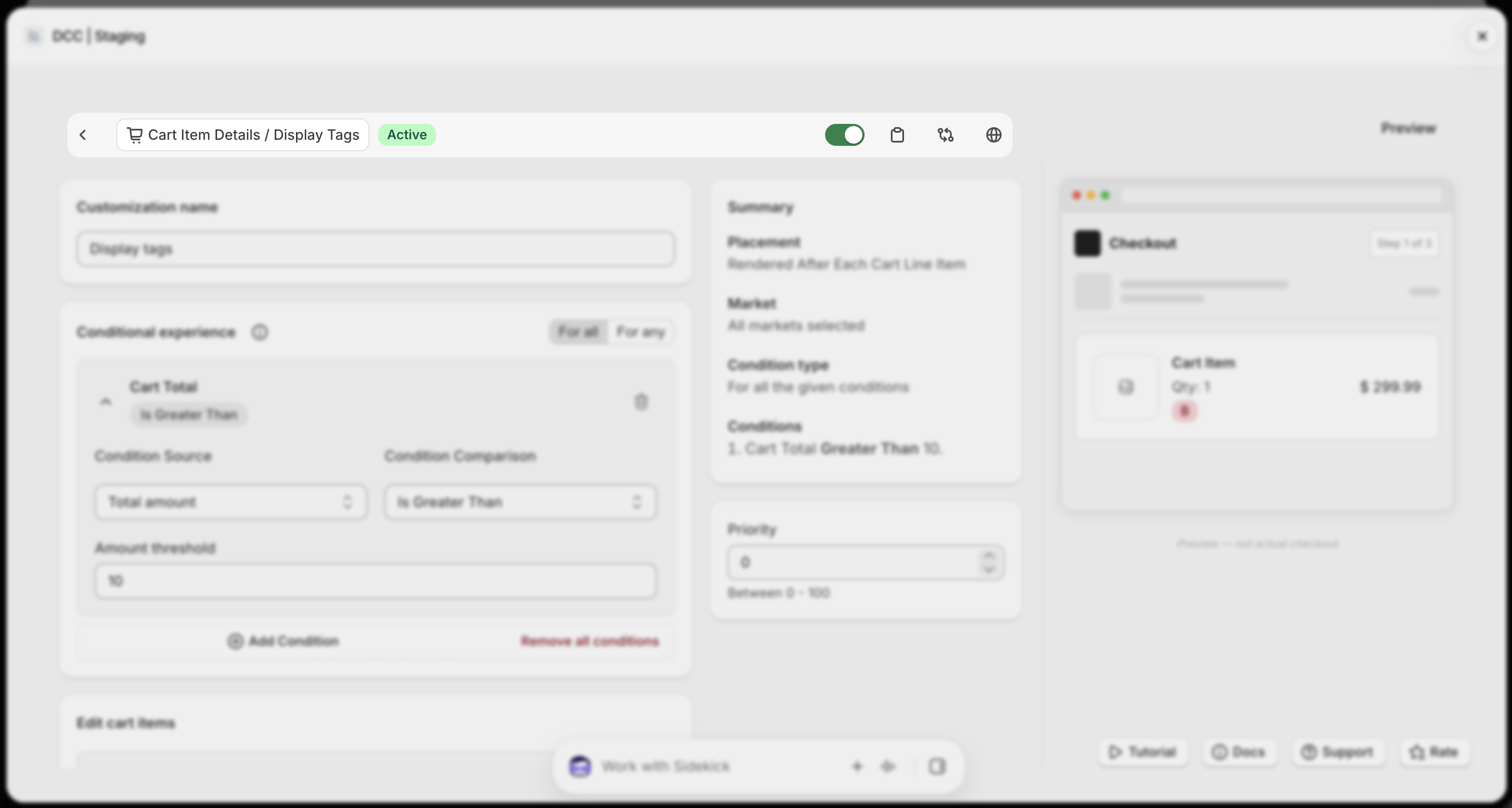1512x808 pixels.
Task: Click the Preview heading text
Action: [1408, 128]
